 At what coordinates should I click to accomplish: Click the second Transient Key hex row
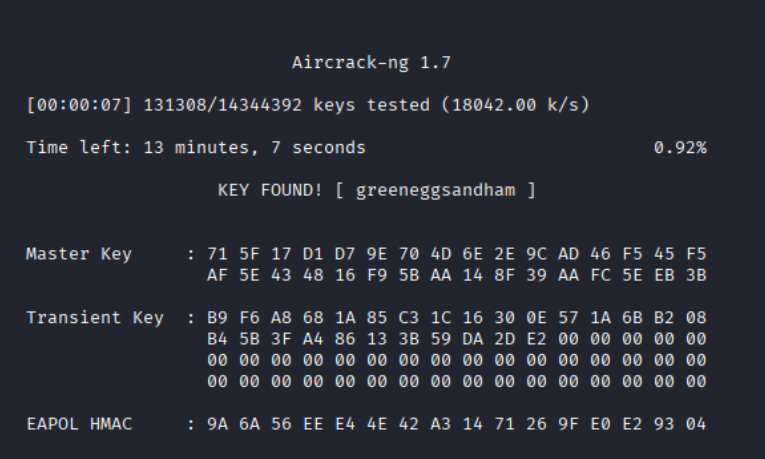[x=456, y=339]
